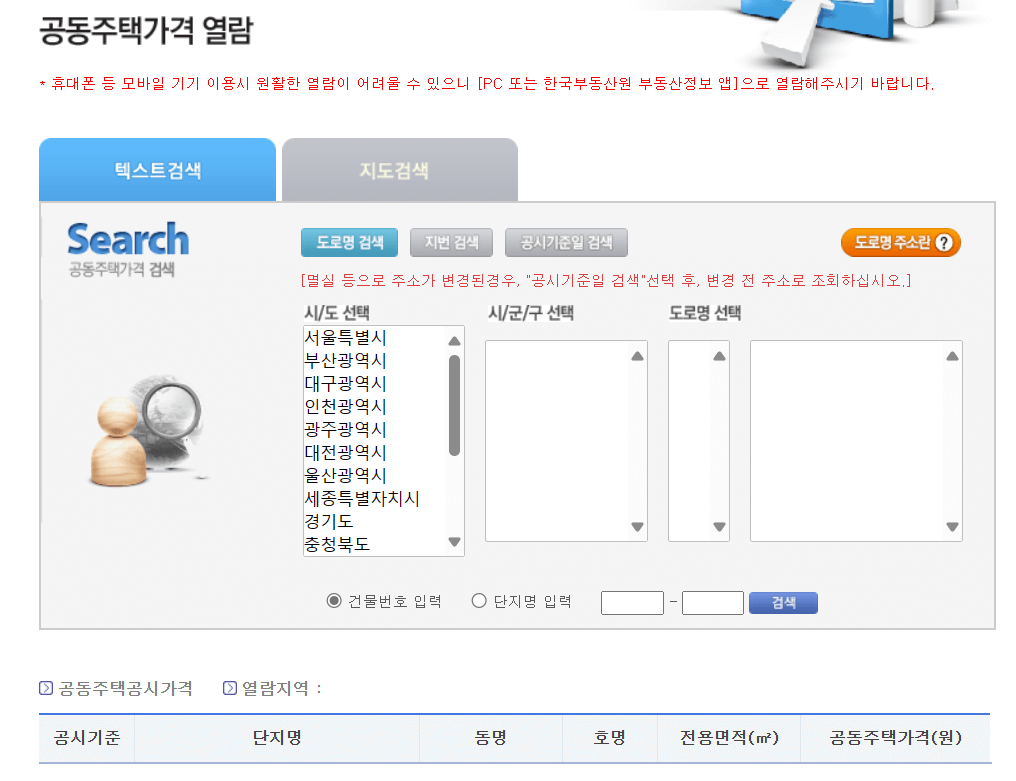Open the 도로명 주소란 help button
This screenshot has height=781, width=1016.
click(899, 242)
